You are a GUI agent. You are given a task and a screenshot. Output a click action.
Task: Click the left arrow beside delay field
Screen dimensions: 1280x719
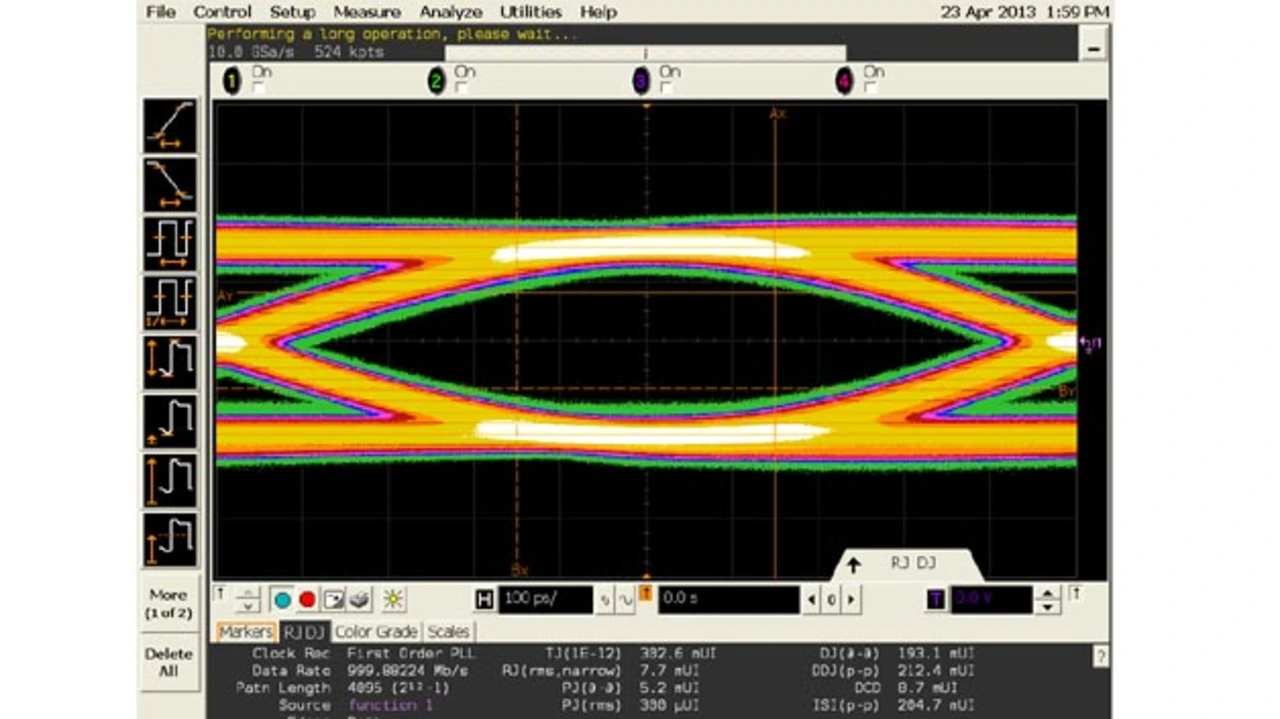[x=812, y=600]
